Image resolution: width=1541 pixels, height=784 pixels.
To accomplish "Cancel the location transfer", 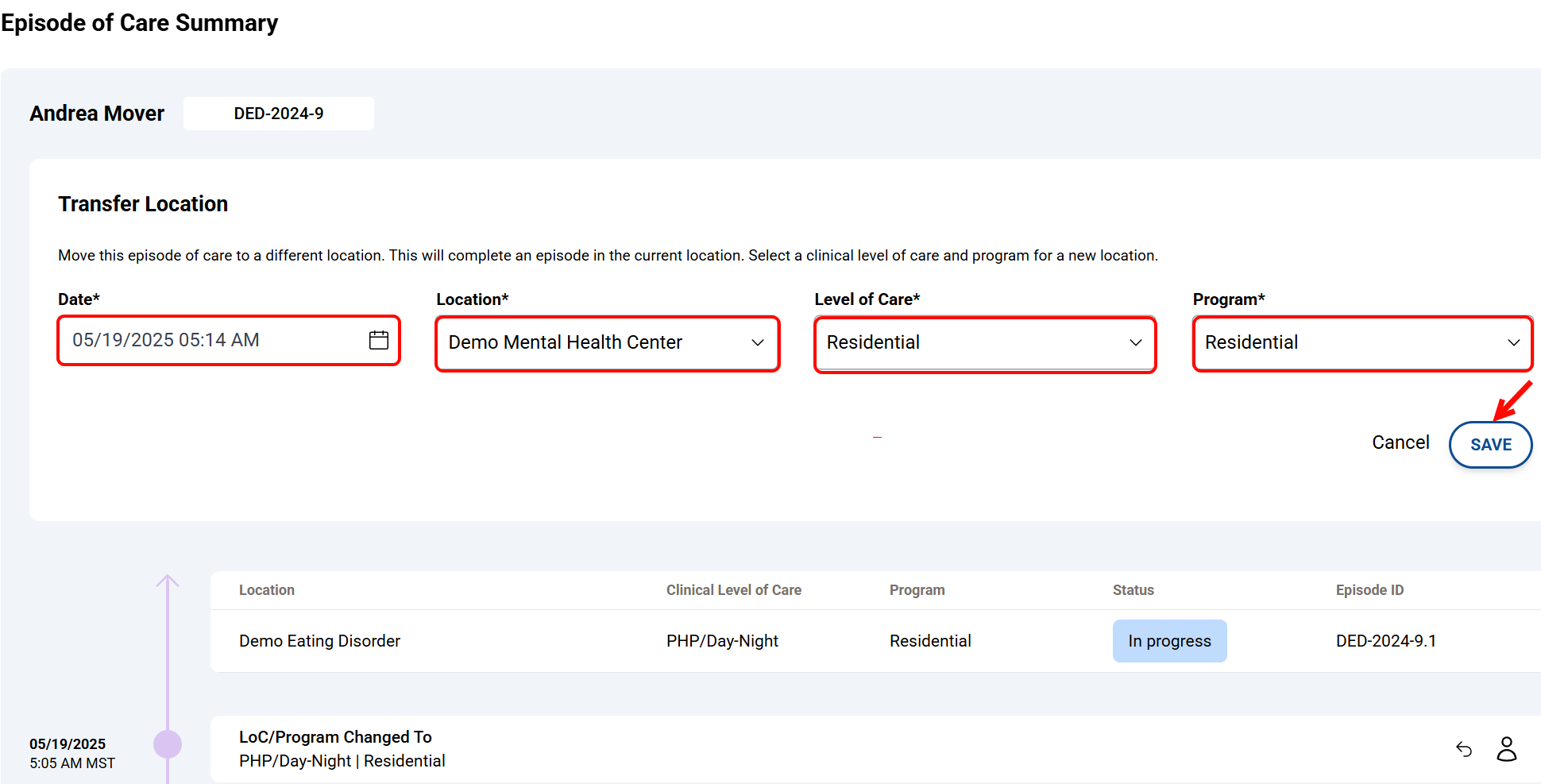I will (1400, 442).
